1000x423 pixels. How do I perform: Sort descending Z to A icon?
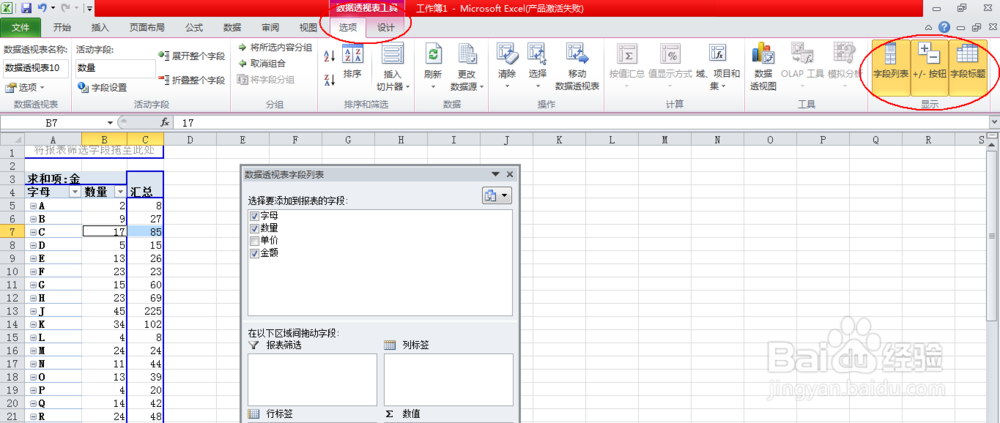point(330,80)
